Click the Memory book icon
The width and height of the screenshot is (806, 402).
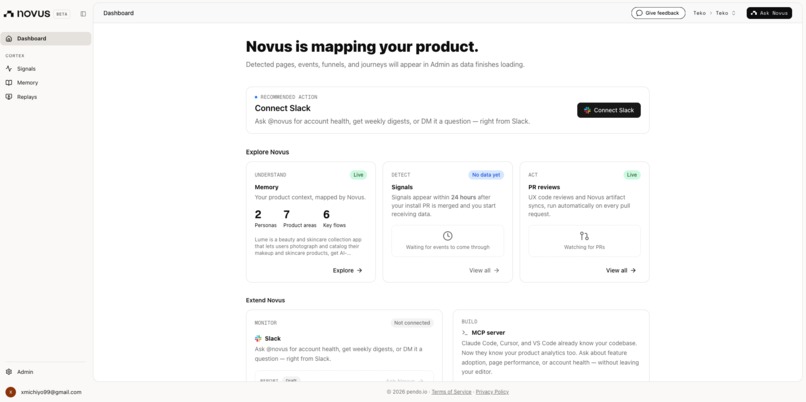tap(9, 83)
